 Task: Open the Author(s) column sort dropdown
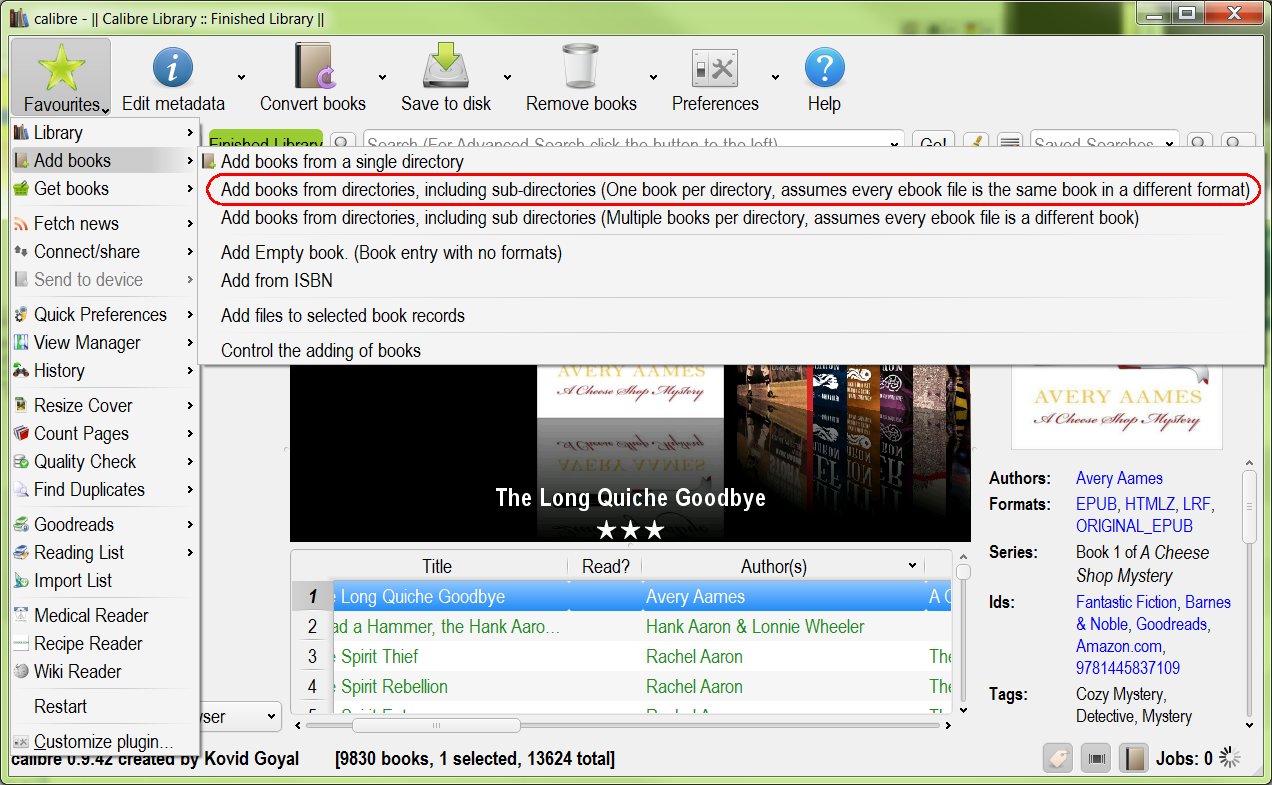tap(912, 566)
